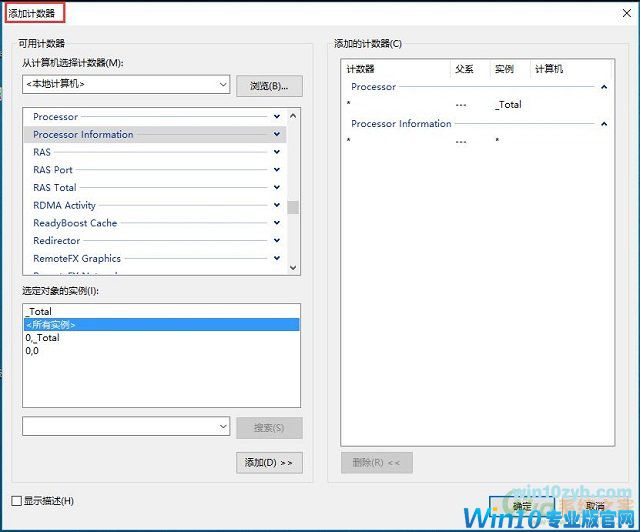
Task: Expand the Processor counter category
Action: pos(277,117)
